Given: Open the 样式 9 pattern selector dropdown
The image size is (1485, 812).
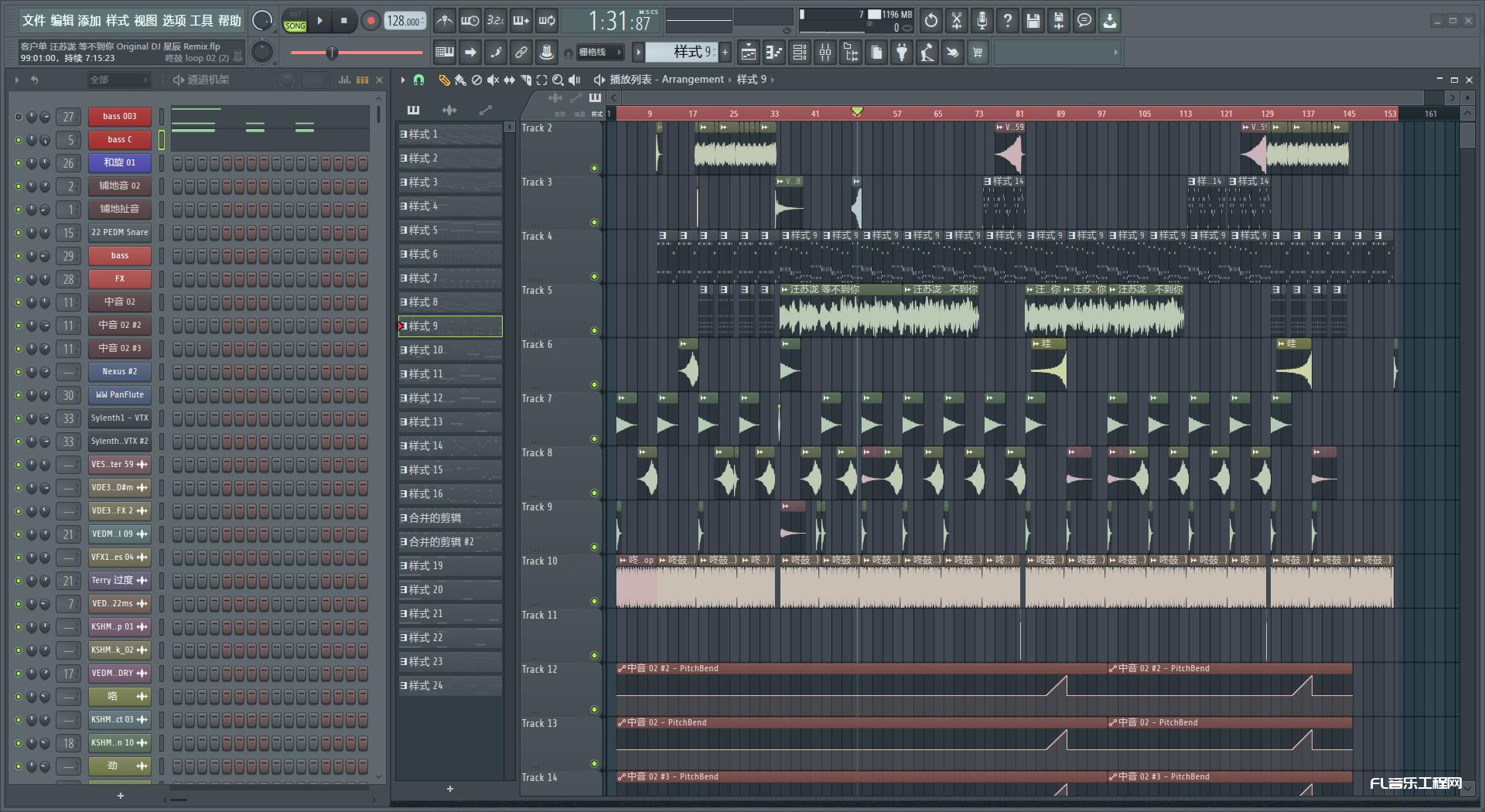Looking at the screenshot, I should click(x=681, y=53).
